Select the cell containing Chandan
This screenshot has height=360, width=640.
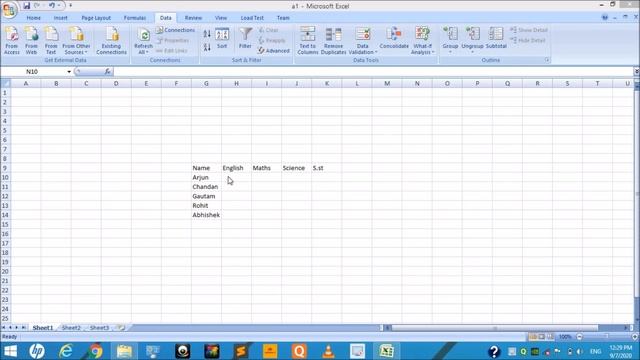click(x=206, y=187)
